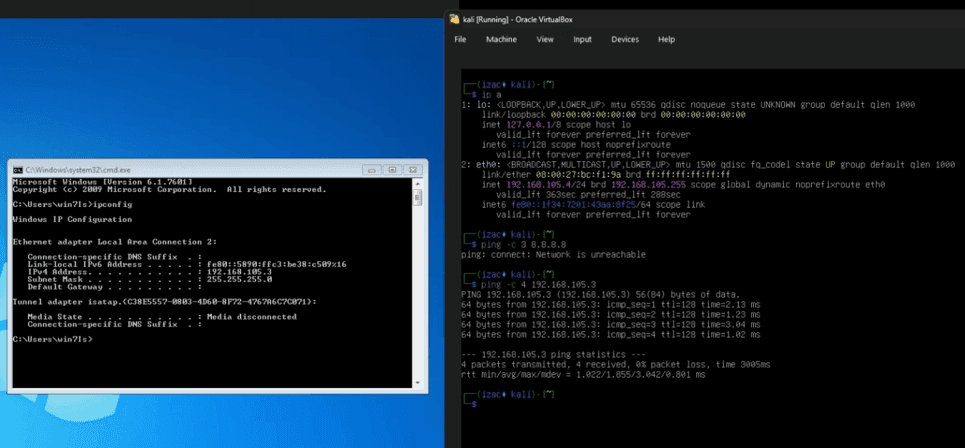Close the cmd.exe window
This screenshot has width=965, height=448.
click(414, 169)
